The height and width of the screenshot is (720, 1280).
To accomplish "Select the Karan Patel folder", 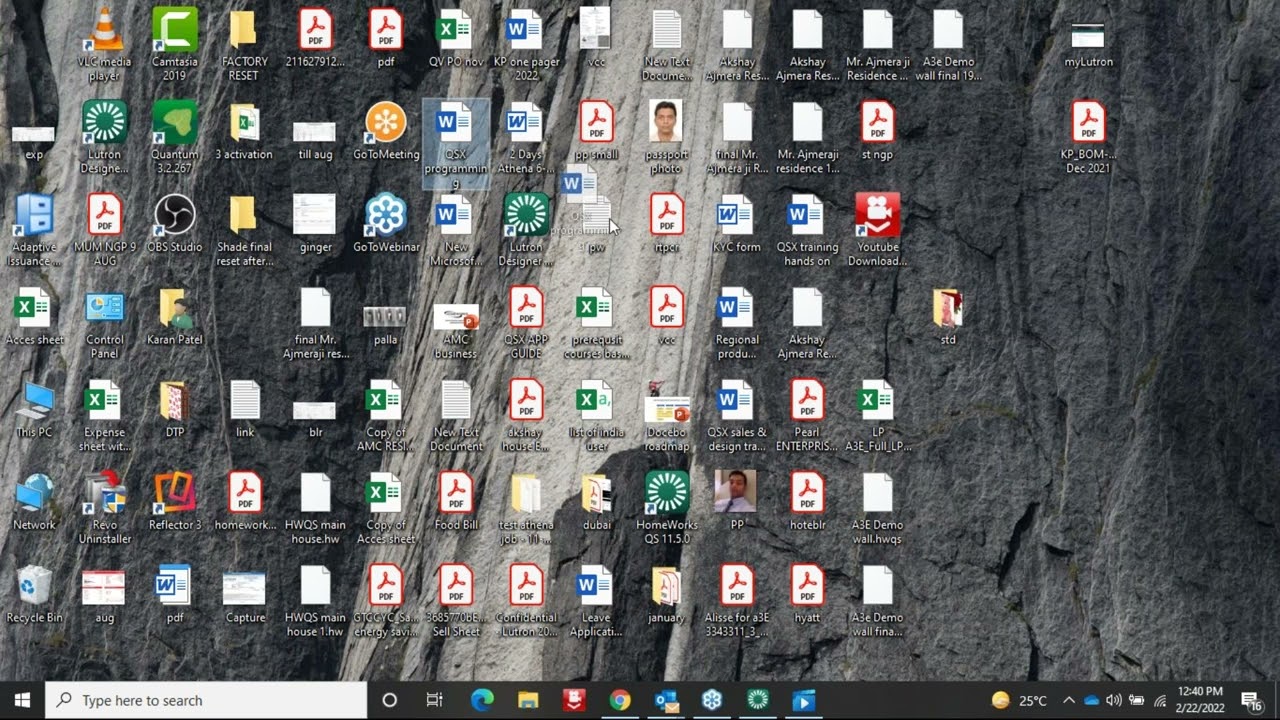I will 175,316.
